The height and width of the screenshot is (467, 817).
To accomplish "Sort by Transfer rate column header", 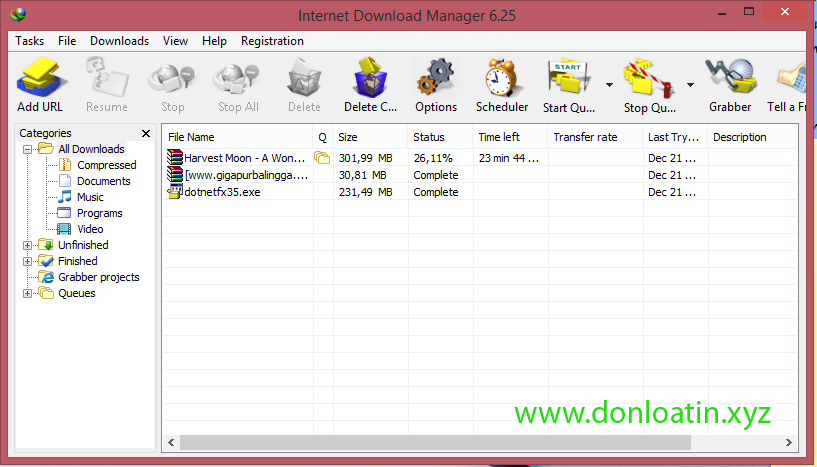I will coord(596,137).
